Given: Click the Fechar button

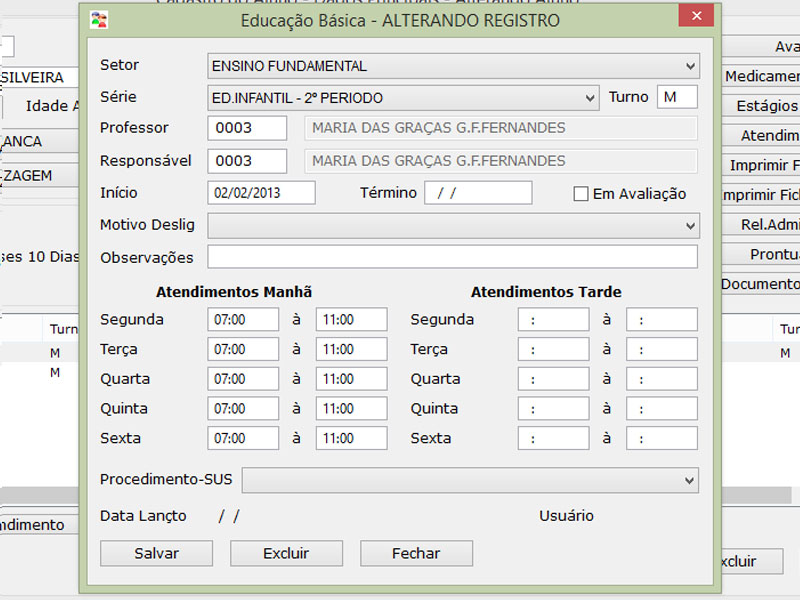Looking at the screenshot, I should coord(416,553).
